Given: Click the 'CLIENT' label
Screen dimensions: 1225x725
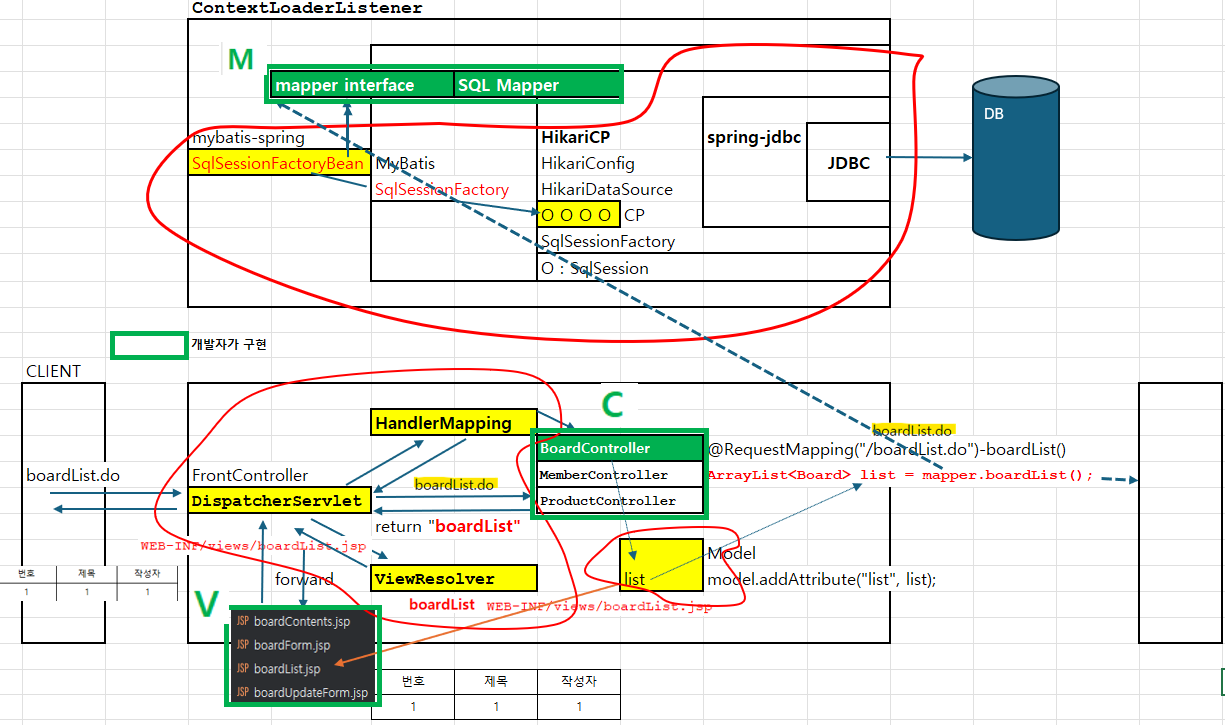Looking at the screenshot, I should coord(53,371).
